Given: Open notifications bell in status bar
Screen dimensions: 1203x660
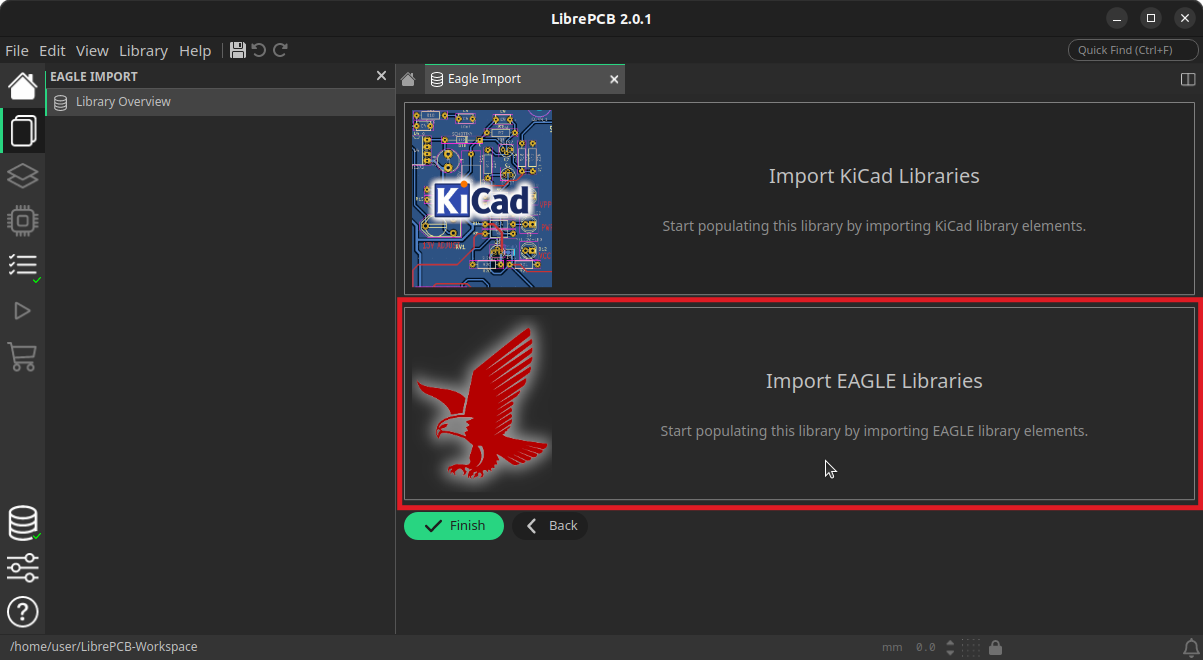Looking at the screenshot, I should click(x=1191, y=647).
